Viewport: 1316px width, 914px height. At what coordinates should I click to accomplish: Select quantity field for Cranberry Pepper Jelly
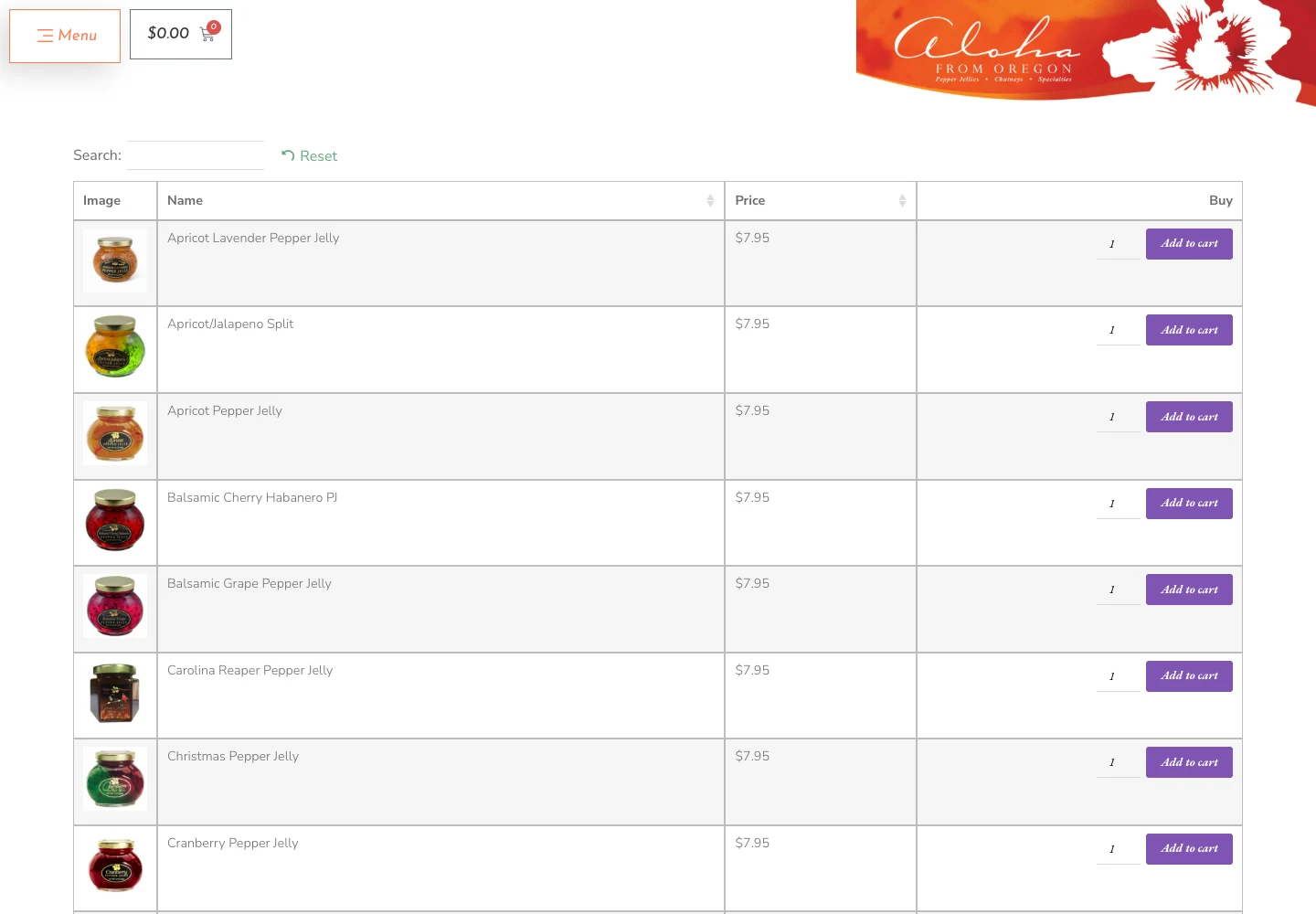1119,849
